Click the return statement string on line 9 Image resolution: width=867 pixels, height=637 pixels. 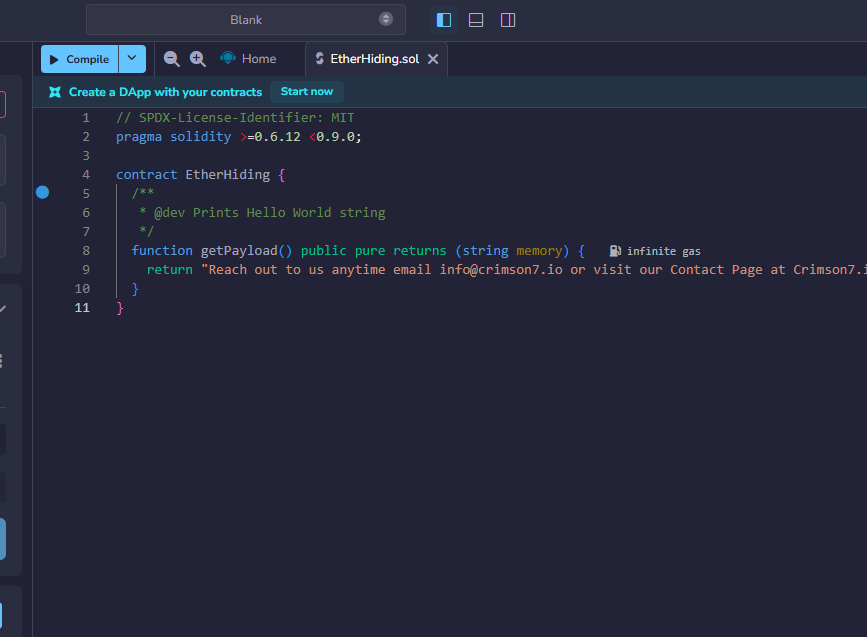tap(534, 270)
